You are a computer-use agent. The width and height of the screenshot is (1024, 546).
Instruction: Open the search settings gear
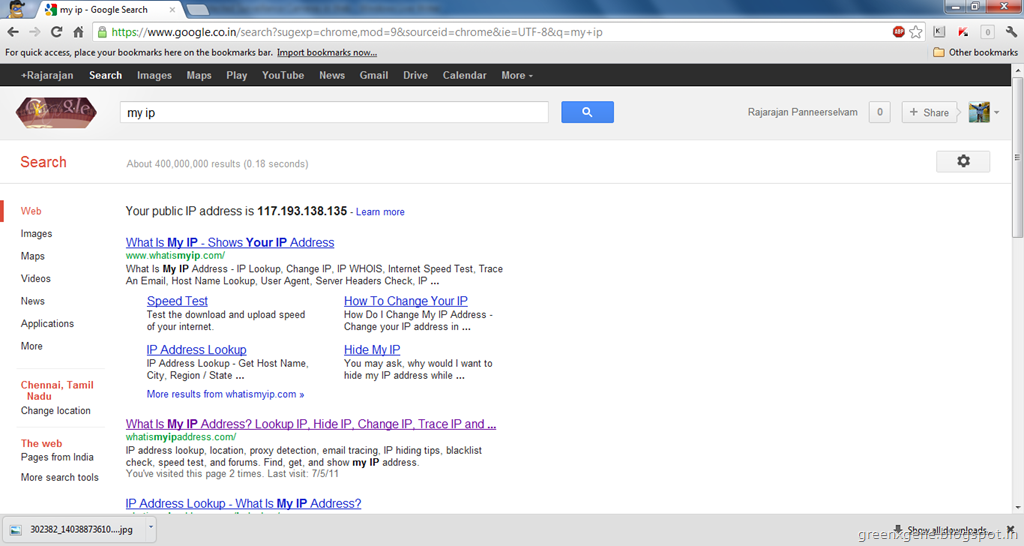click(963, 161)
